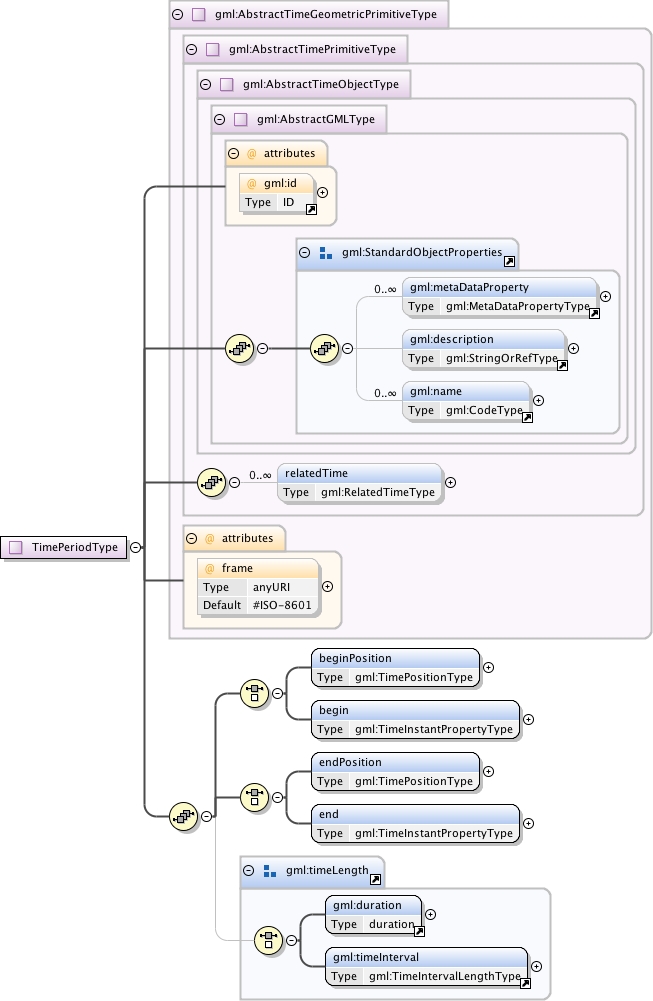
Task: Select gml:TimeInstantPropertyType under begin
Action: coord(433,729)
